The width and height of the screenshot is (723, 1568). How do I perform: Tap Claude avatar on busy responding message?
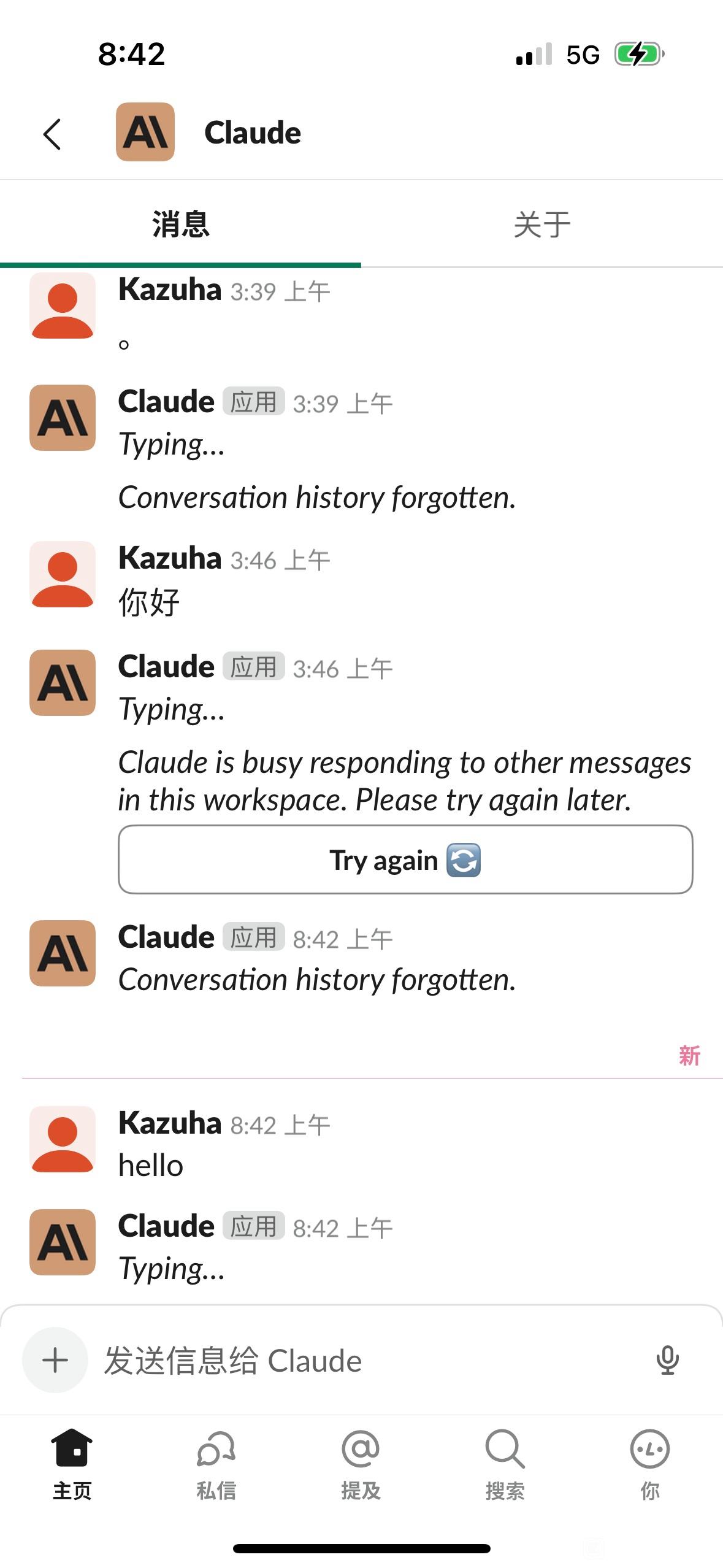[63, 683]
